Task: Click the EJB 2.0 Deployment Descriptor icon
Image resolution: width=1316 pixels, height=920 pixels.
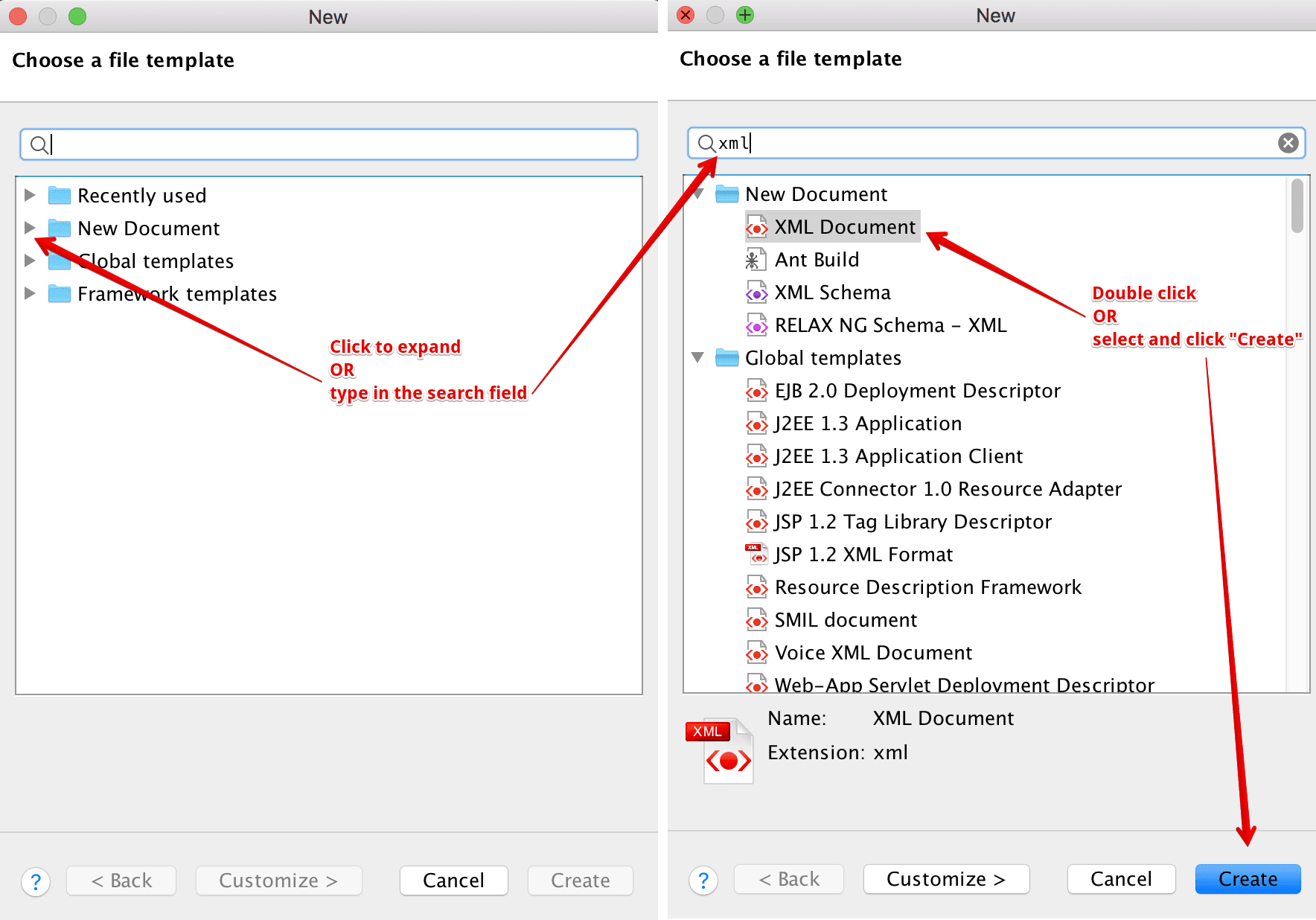Action: click(756, 391)
